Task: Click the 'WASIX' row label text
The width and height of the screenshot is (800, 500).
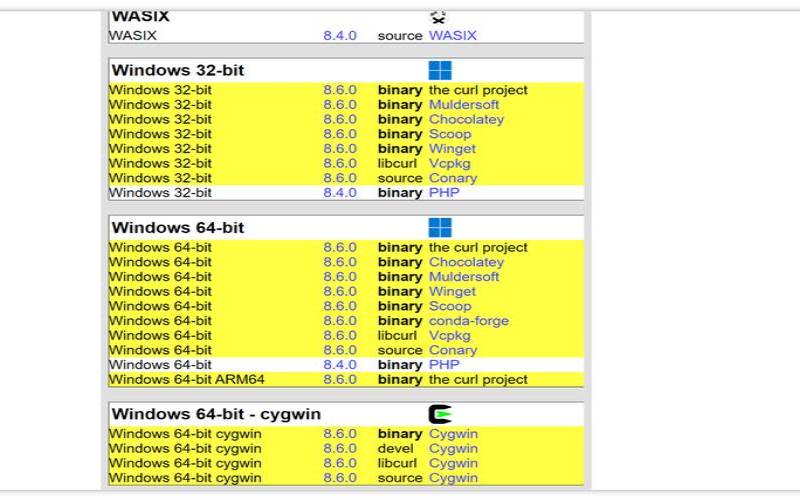Action: (133, 35)
